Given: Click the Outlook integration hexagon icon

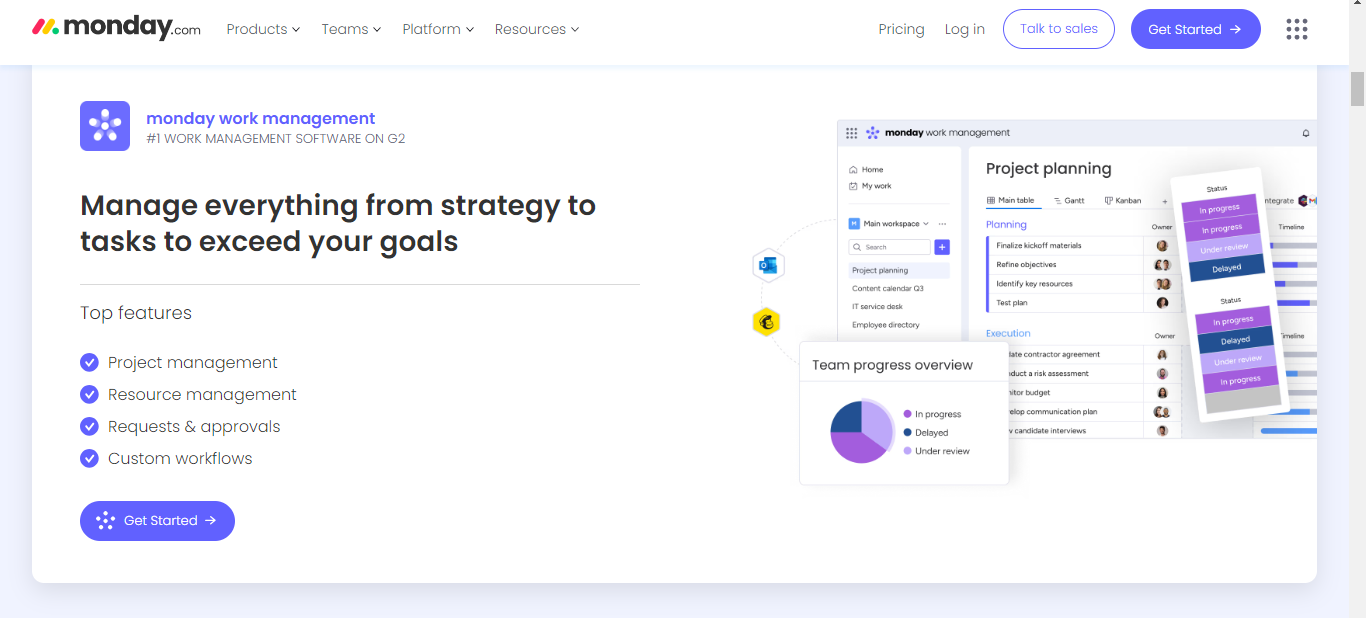Looking at the screenshot, I should [x=768, y=265].
